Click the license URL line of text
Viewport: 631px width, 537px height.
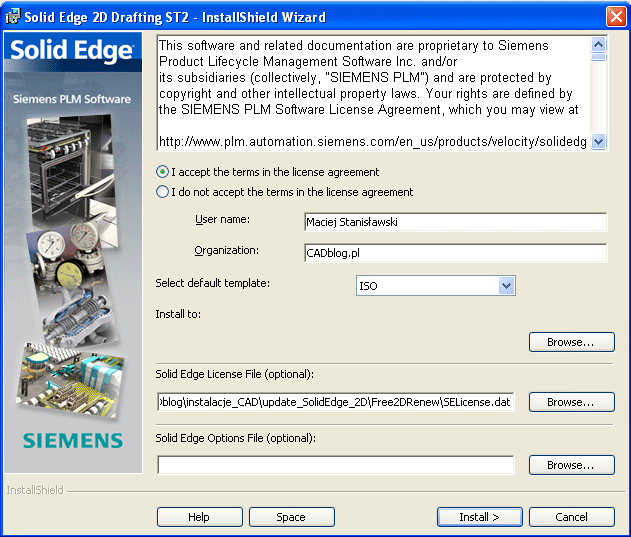click(373, 142)
